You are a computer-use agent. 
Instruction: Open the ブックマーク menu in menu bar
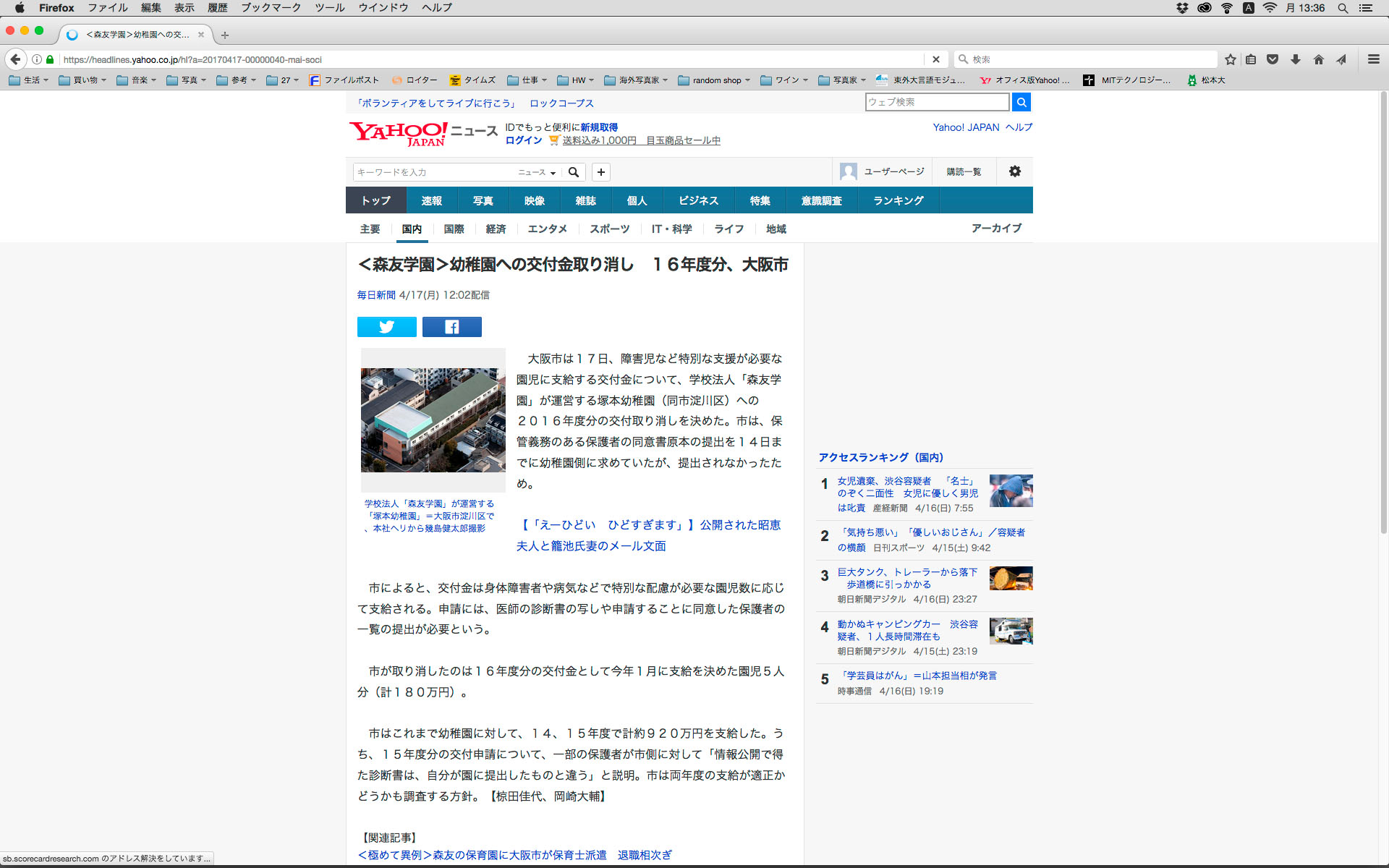click(271, 8)
